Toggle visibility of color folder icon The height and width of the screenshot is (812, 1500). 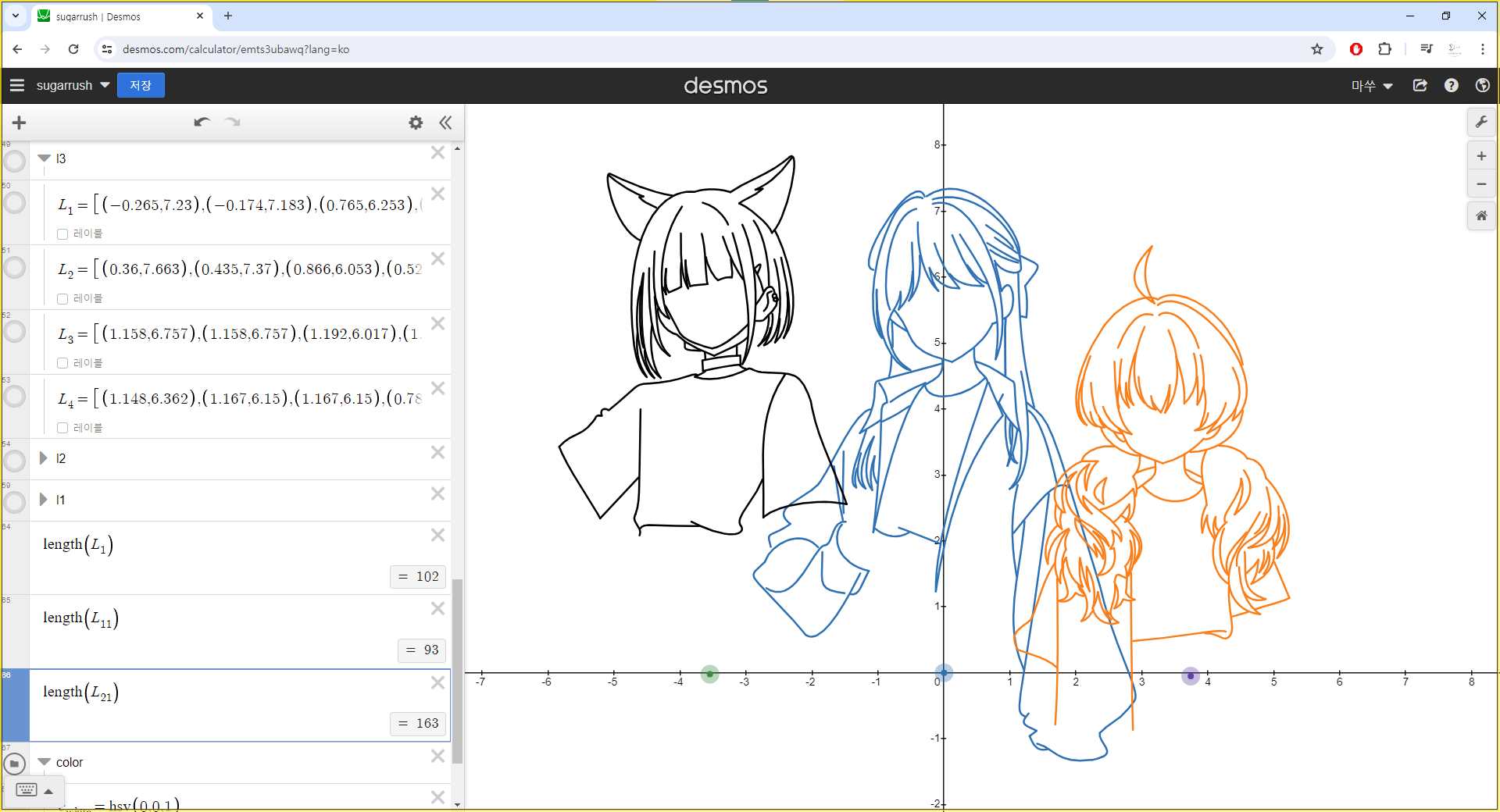[15, 764]
